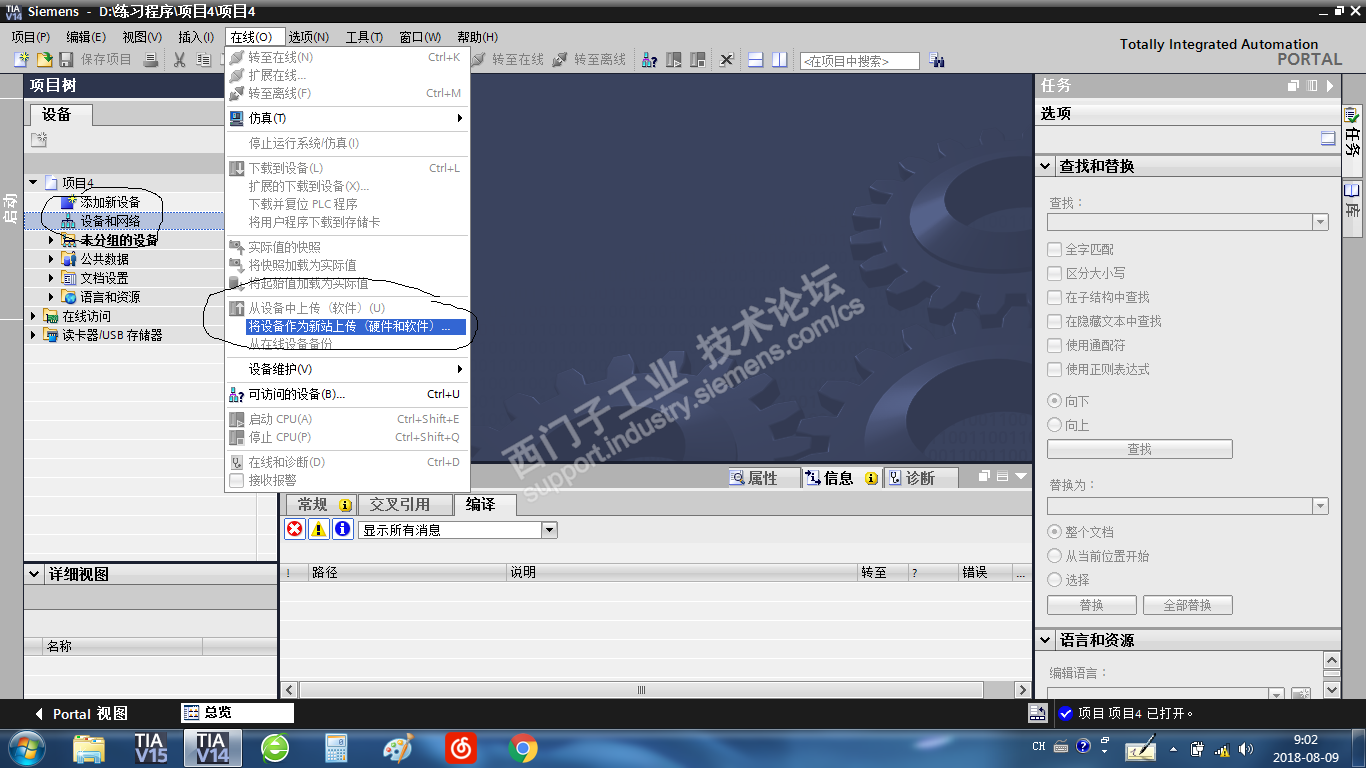Viewport: 1366px width, 768px height.
Task: Open the calculator from the taskbar
Action: coord(336,748)
